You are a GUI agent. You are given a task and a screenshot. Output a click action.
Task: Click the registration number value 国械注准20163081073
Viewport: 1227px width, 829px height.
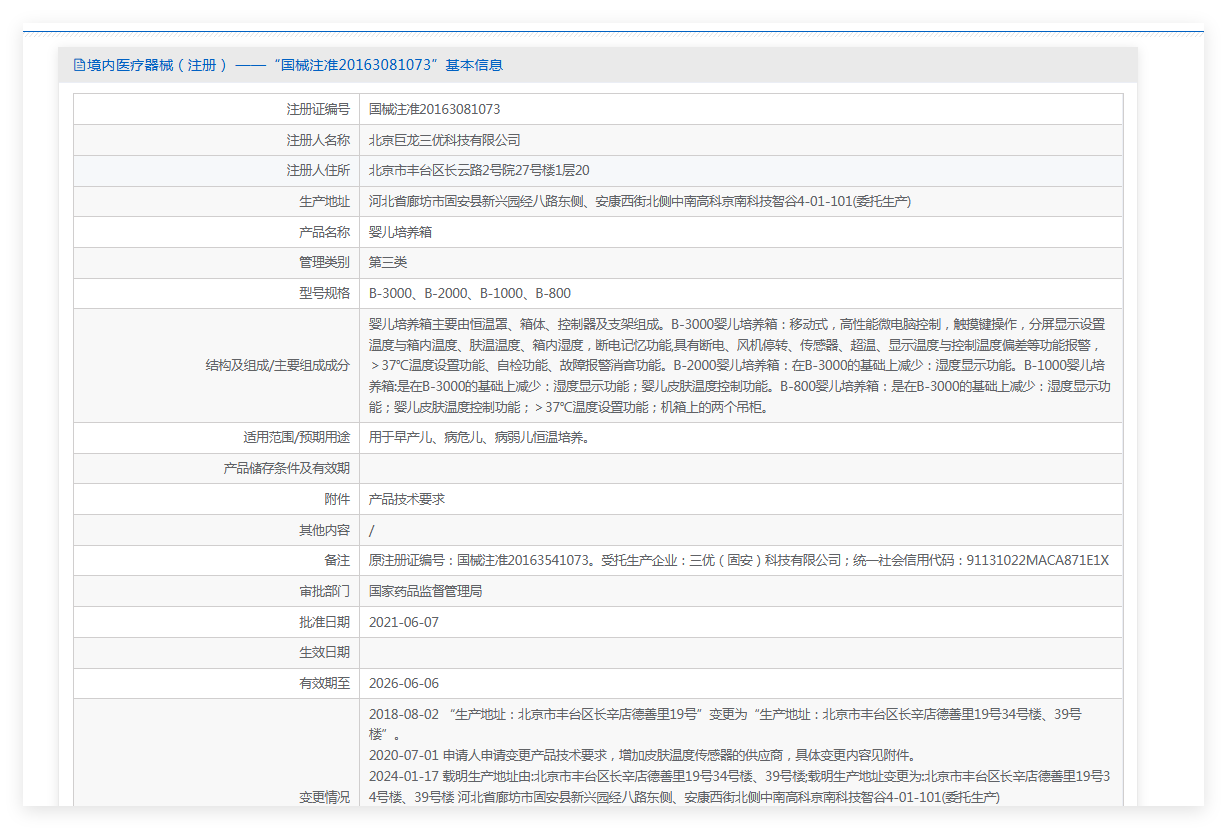tap(434, 109)
